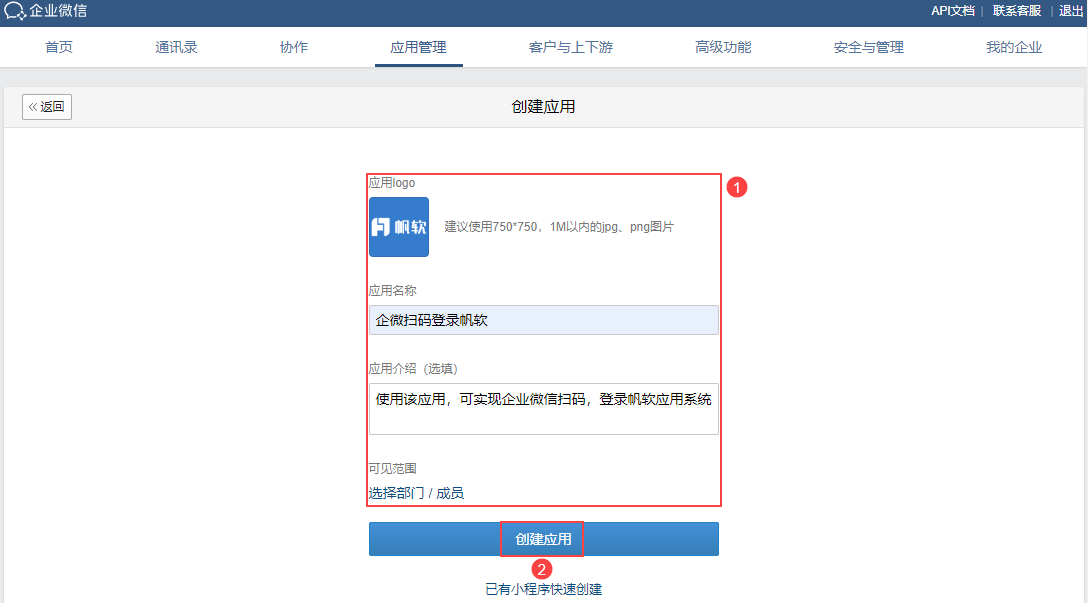Click the 帆软 app logo thumbnail

(399, 227)
